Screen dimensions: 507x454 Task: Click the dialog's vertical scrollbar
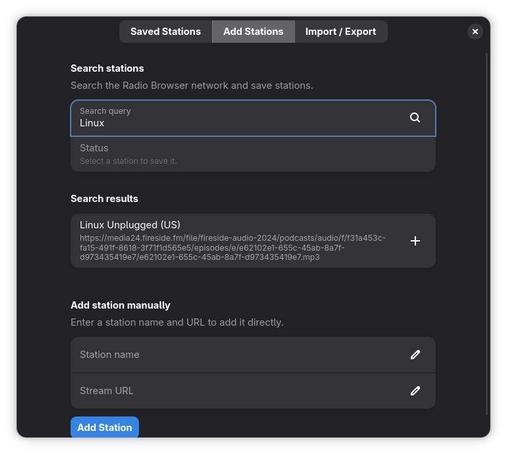pos(487,233)
